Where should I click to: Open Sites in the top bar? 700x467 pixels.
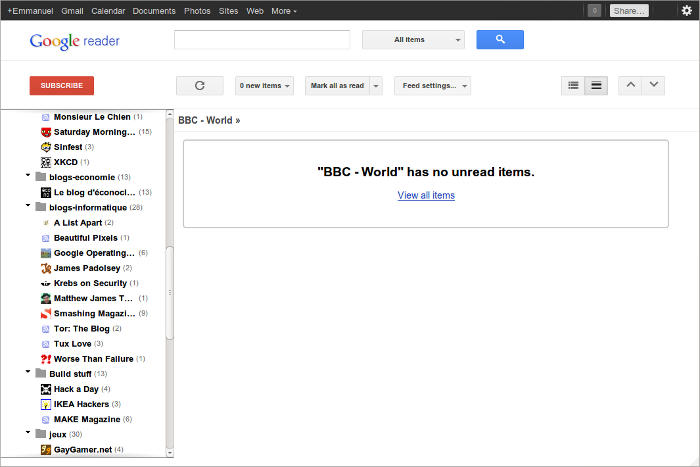228,11
